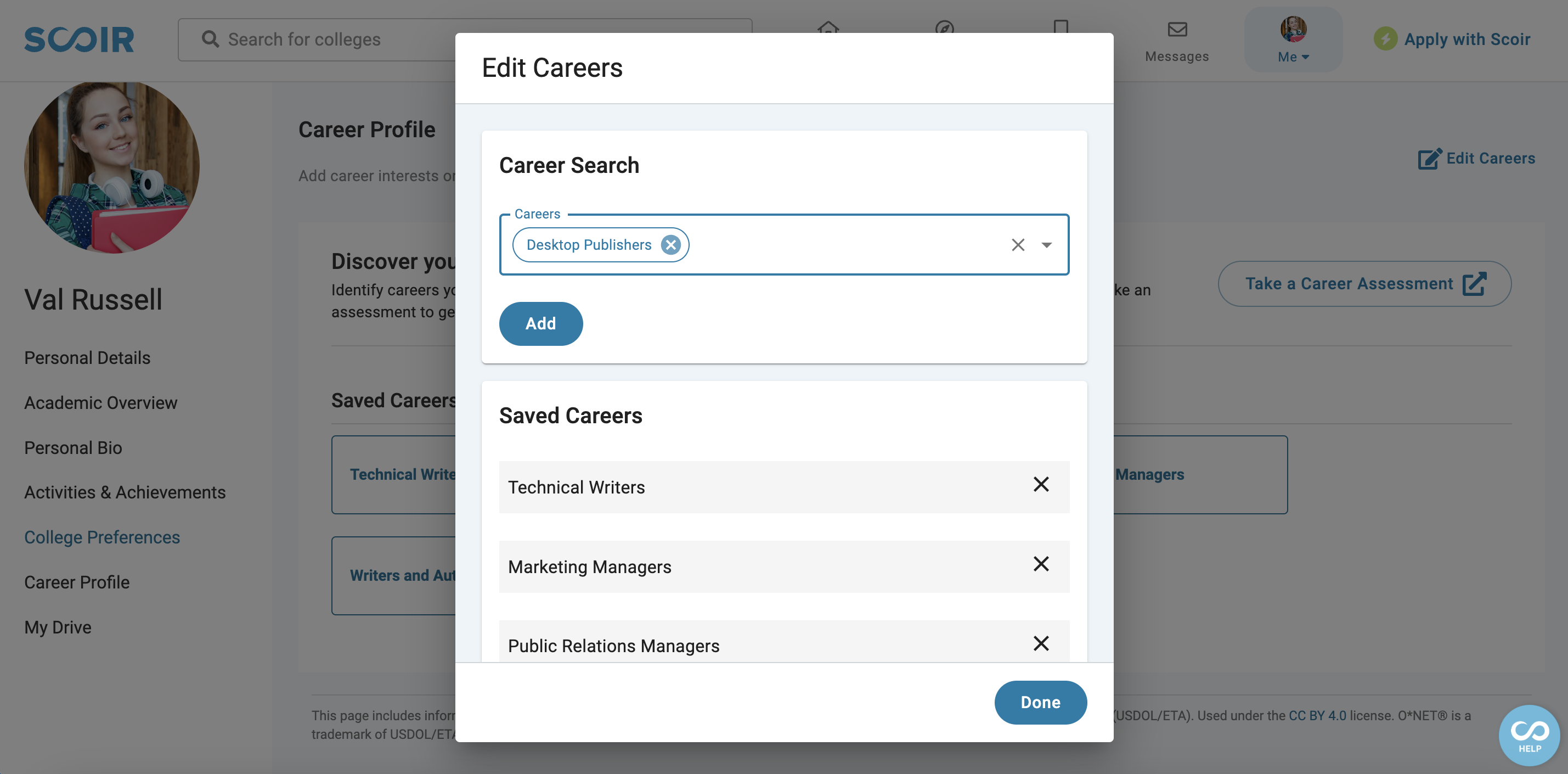This screenshot has width=1568, height=774.
Task: Expand the Careers dropdown arrow
Action: coord(1046,244)
